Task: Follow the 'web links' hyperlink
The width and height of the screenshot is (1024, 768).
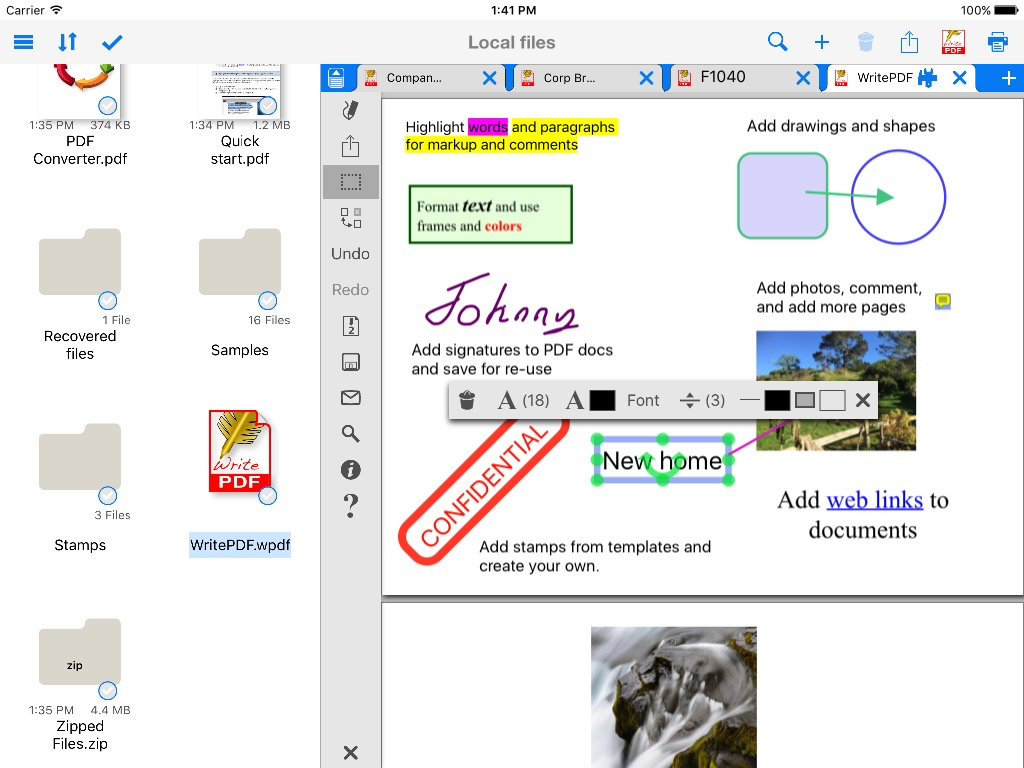Action: [874, 500]
